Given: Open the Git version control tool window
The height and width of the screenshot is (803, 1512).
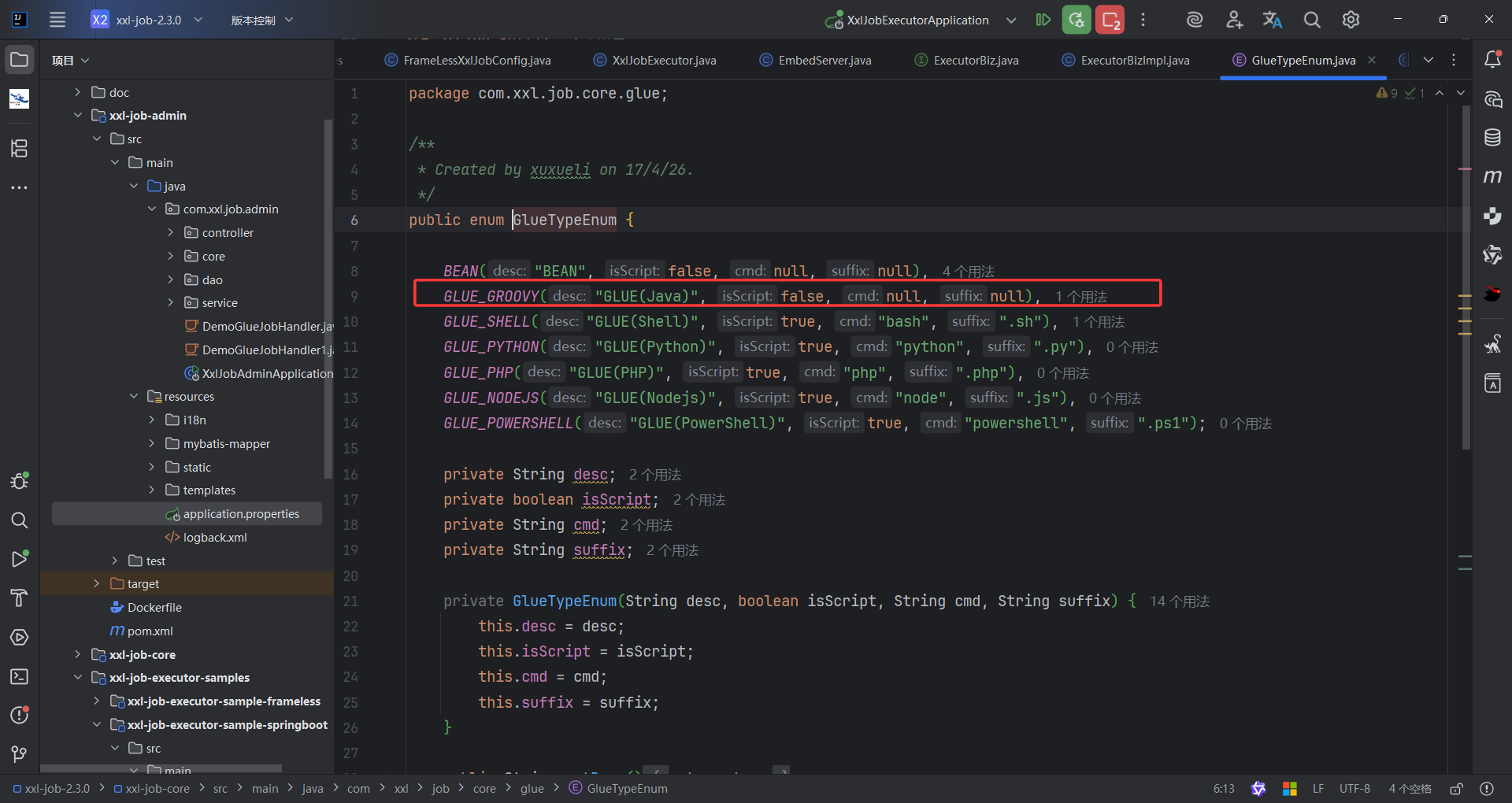Looking at the screenshot, I should pos(20,754).
